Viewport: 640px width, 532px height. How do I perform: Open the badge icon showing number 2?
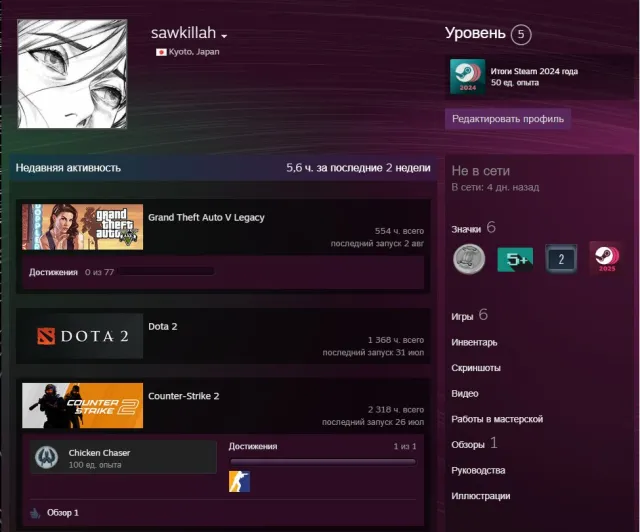pos(561,259)
